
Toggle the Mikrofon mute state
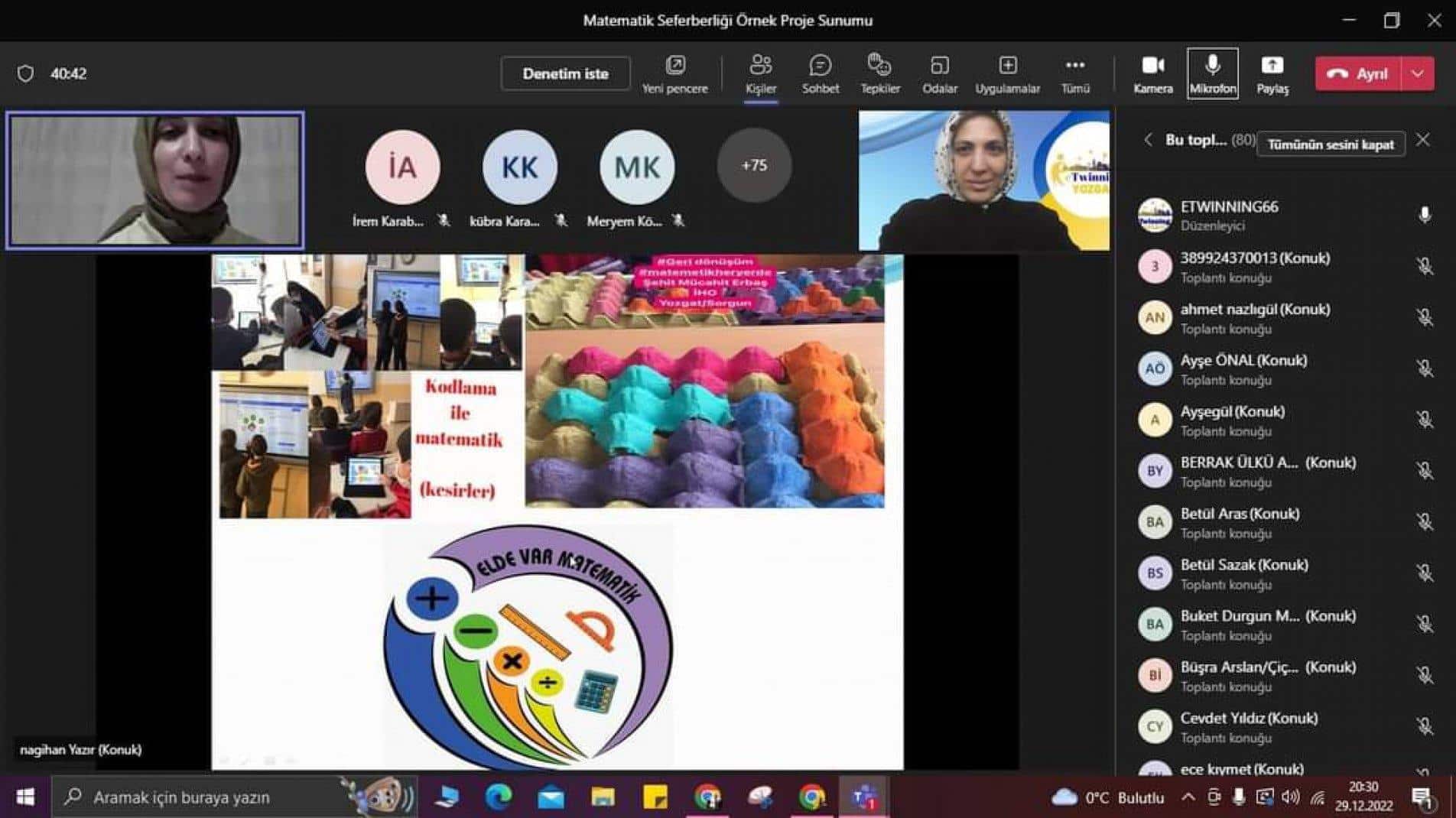[1212, 74]
